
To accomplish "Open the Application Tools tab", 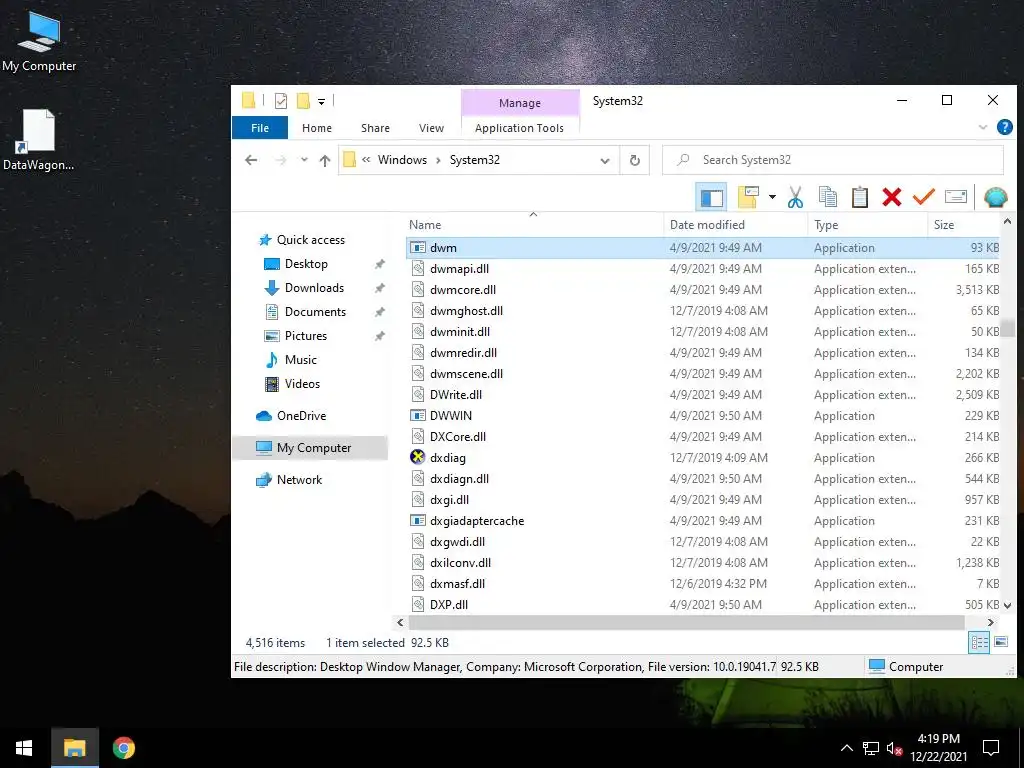I will coord(519,128).
